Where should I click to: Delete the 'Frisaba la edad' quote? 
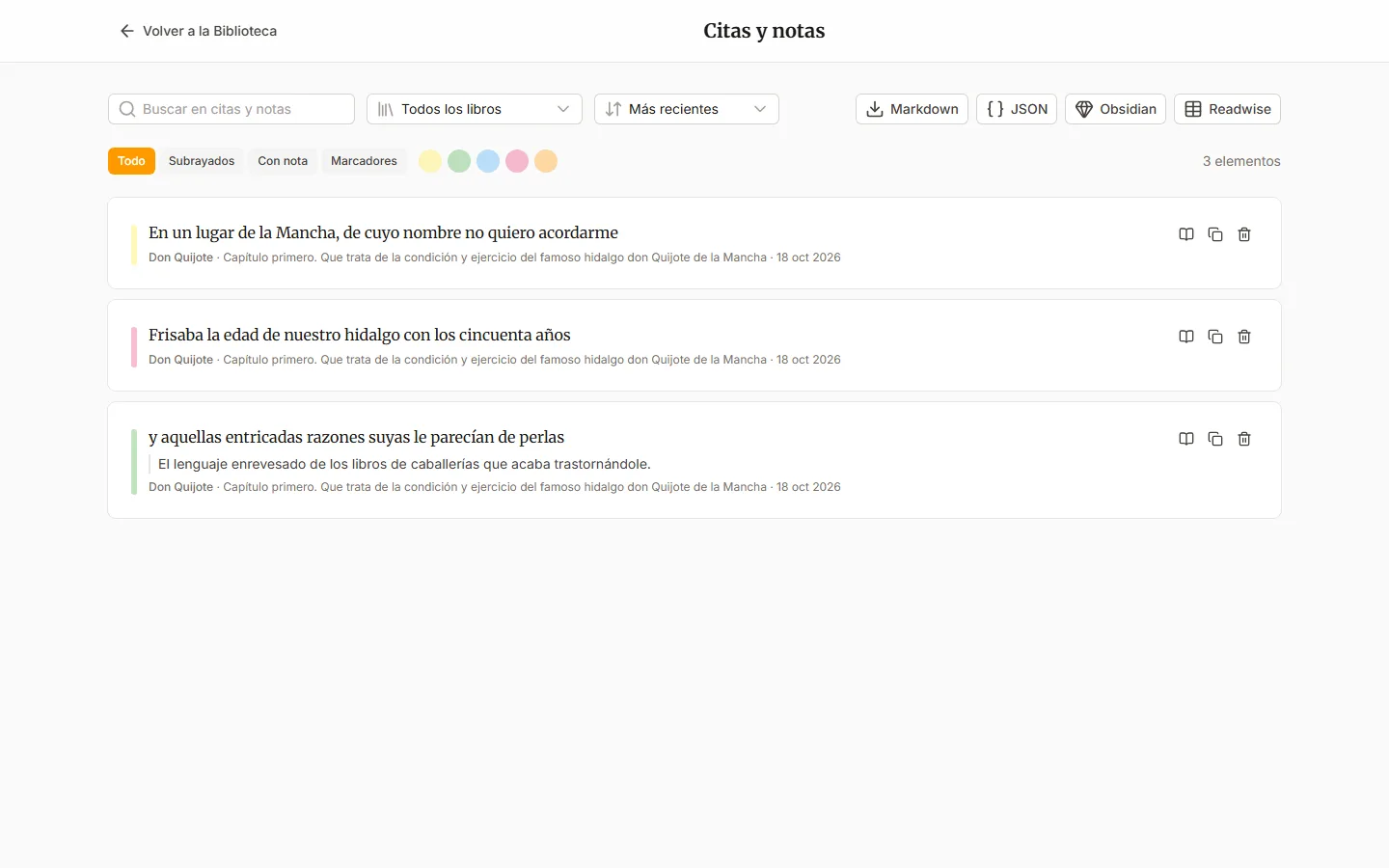click(x=1244, y=337)
